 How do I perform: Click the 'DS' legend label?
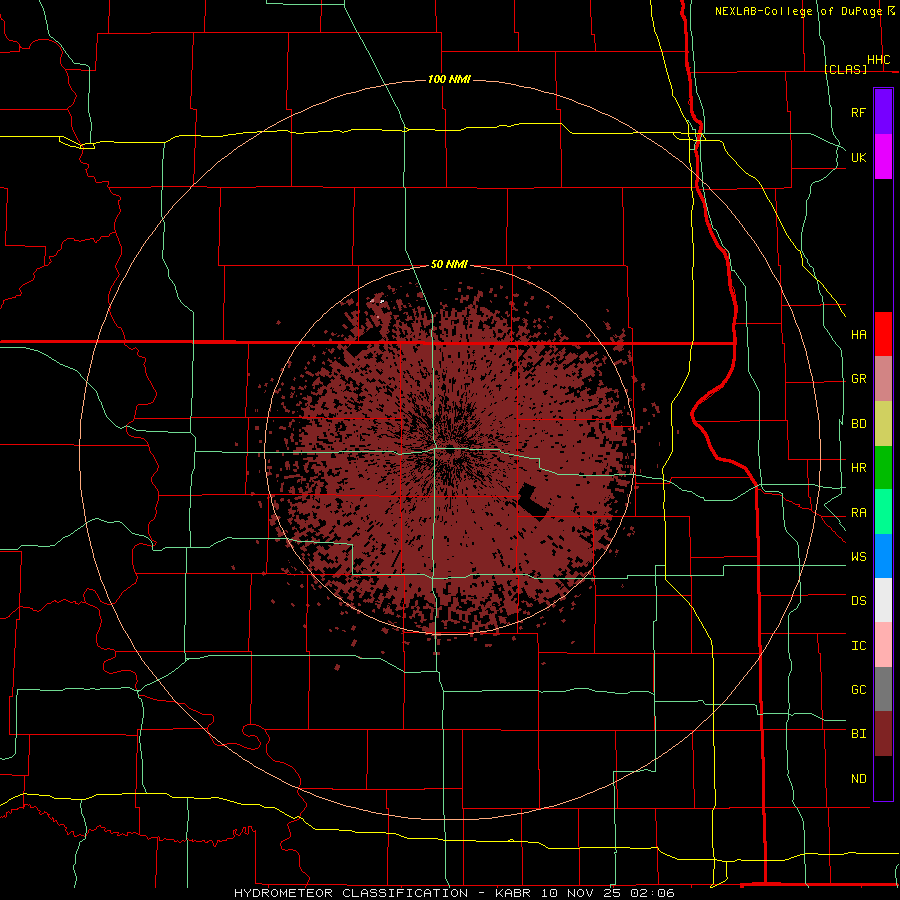point(858,601)
